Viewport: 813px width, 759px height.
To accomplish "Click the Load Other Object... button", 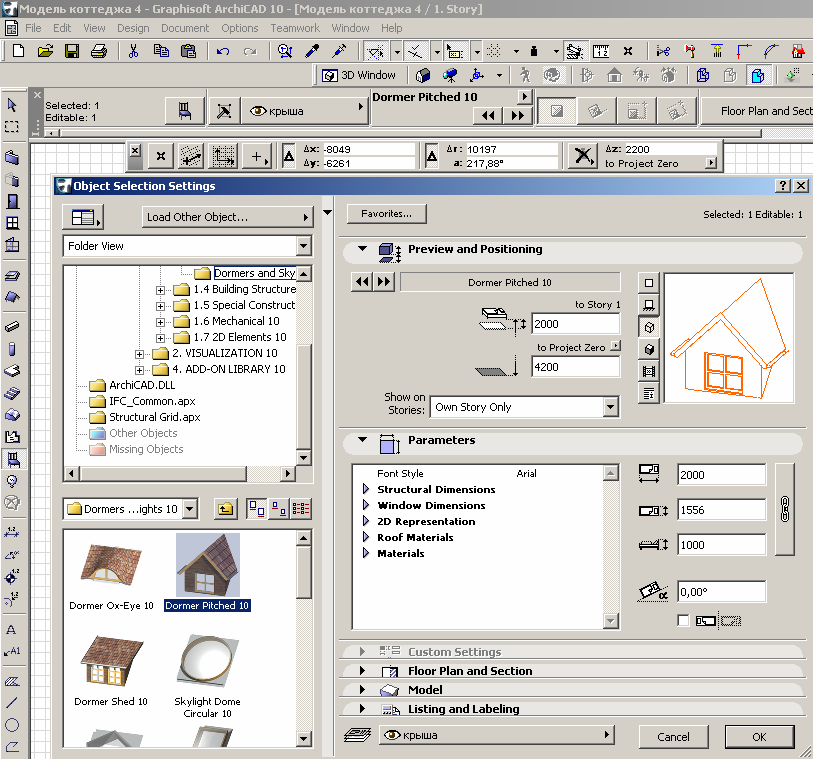I will tap(228, 217).
